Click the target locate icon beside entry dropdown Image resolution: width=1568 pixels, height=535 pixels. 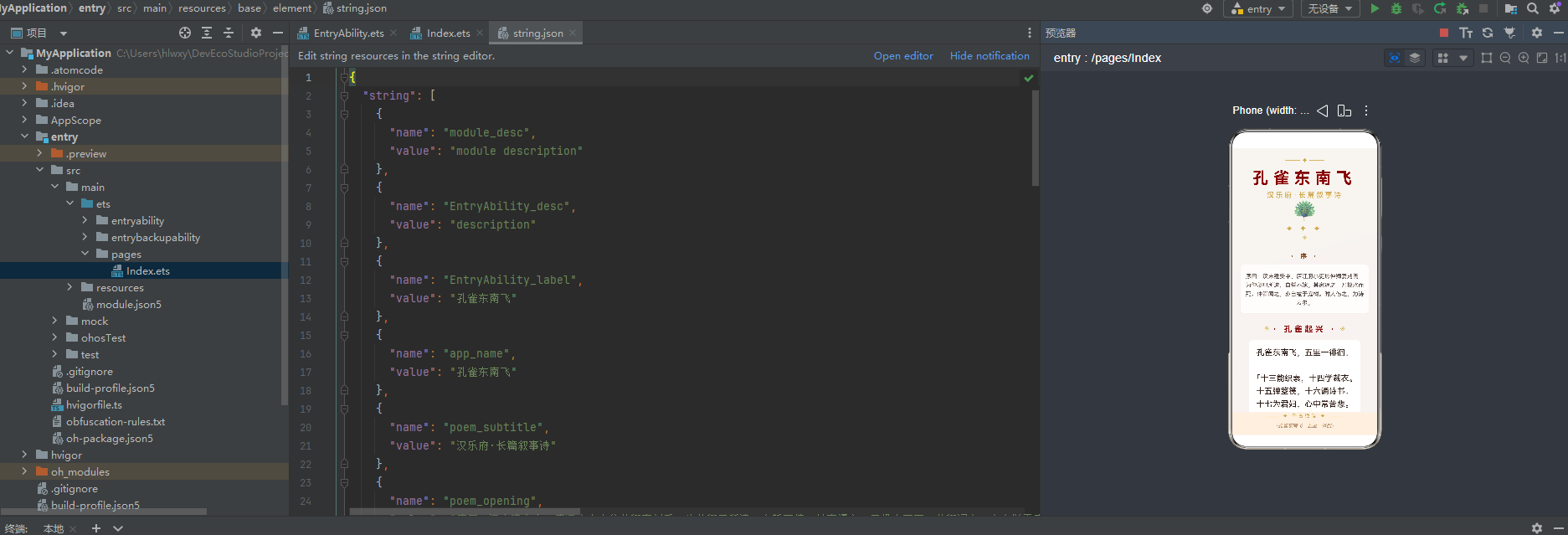pyautogui.click(x=1207, y=8)
